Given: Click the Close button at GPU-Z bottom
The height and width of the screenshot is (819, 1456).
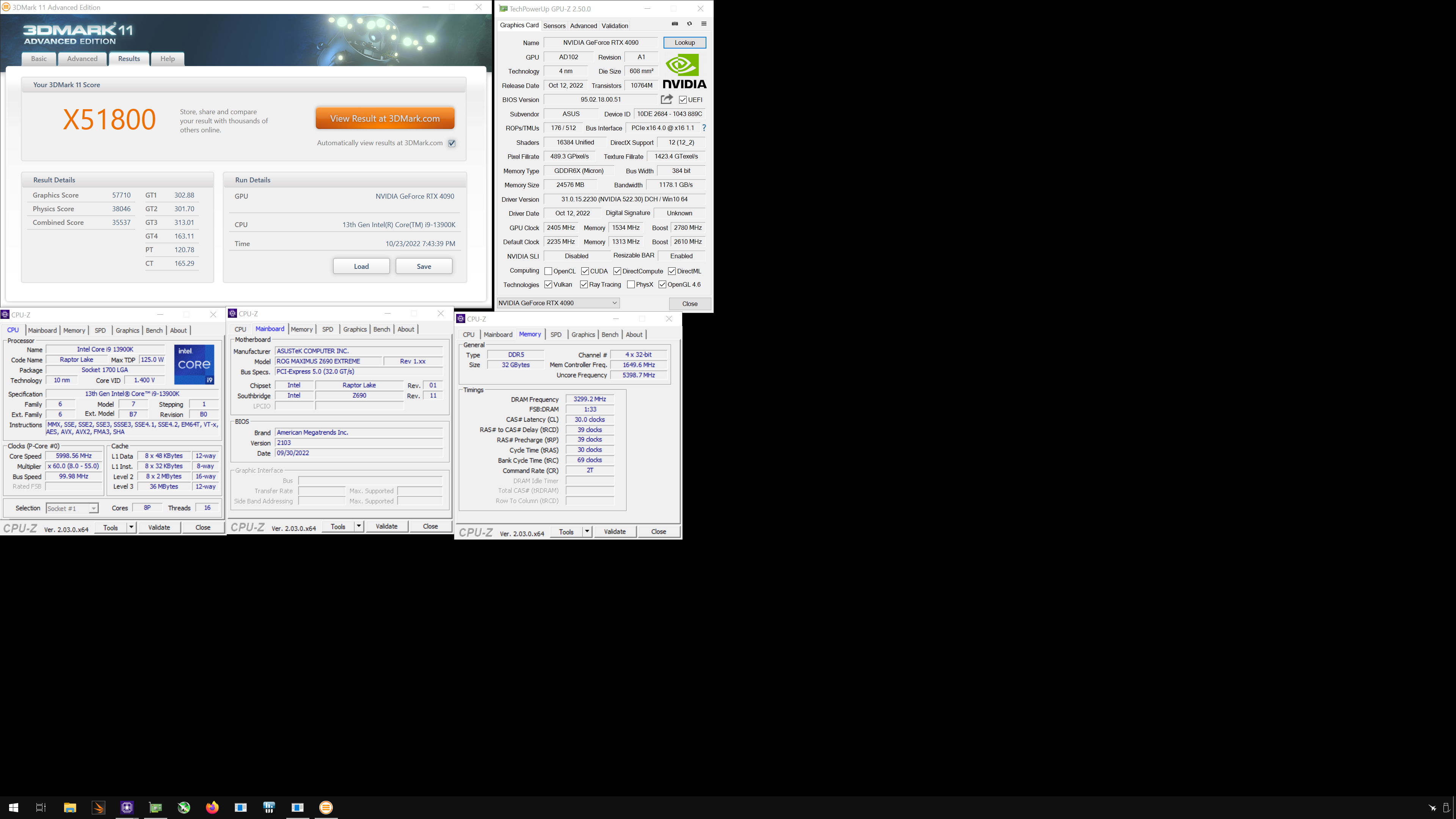Looking at the screenshot, I should (690, 303).
